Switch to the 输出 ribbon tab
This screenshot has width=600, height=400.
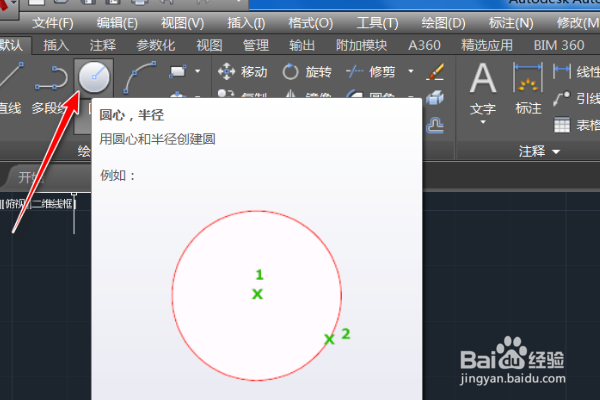pos(302,46)
